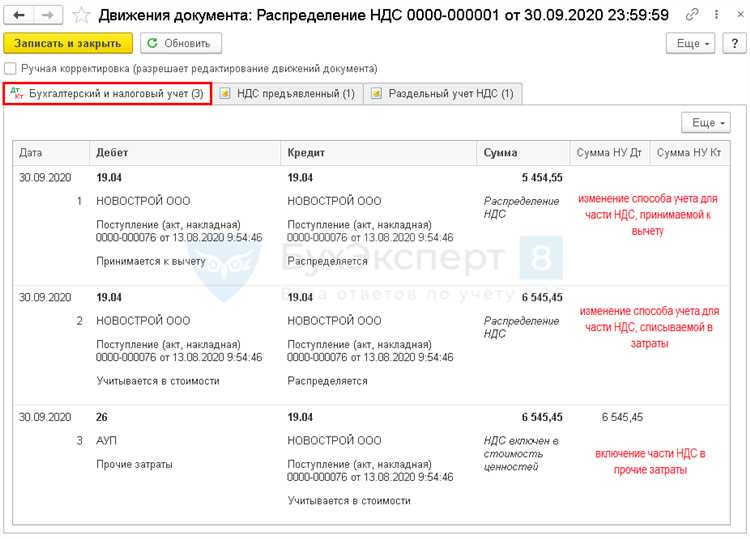Click the Кредит subconto Учитывается в стоимости in row 3
The image size is (750, 539).
349,501
